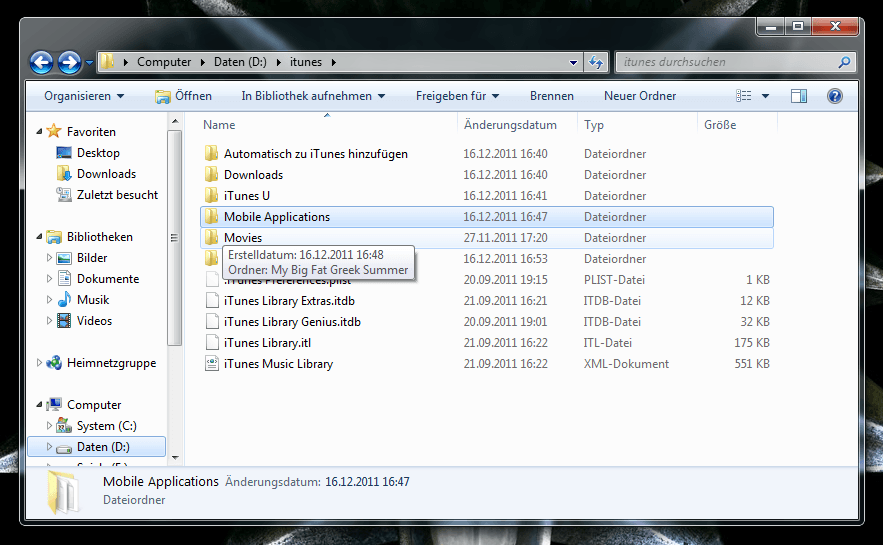Open the 'Freigeben für' menu
883x545 pixels.
point(457,96)
